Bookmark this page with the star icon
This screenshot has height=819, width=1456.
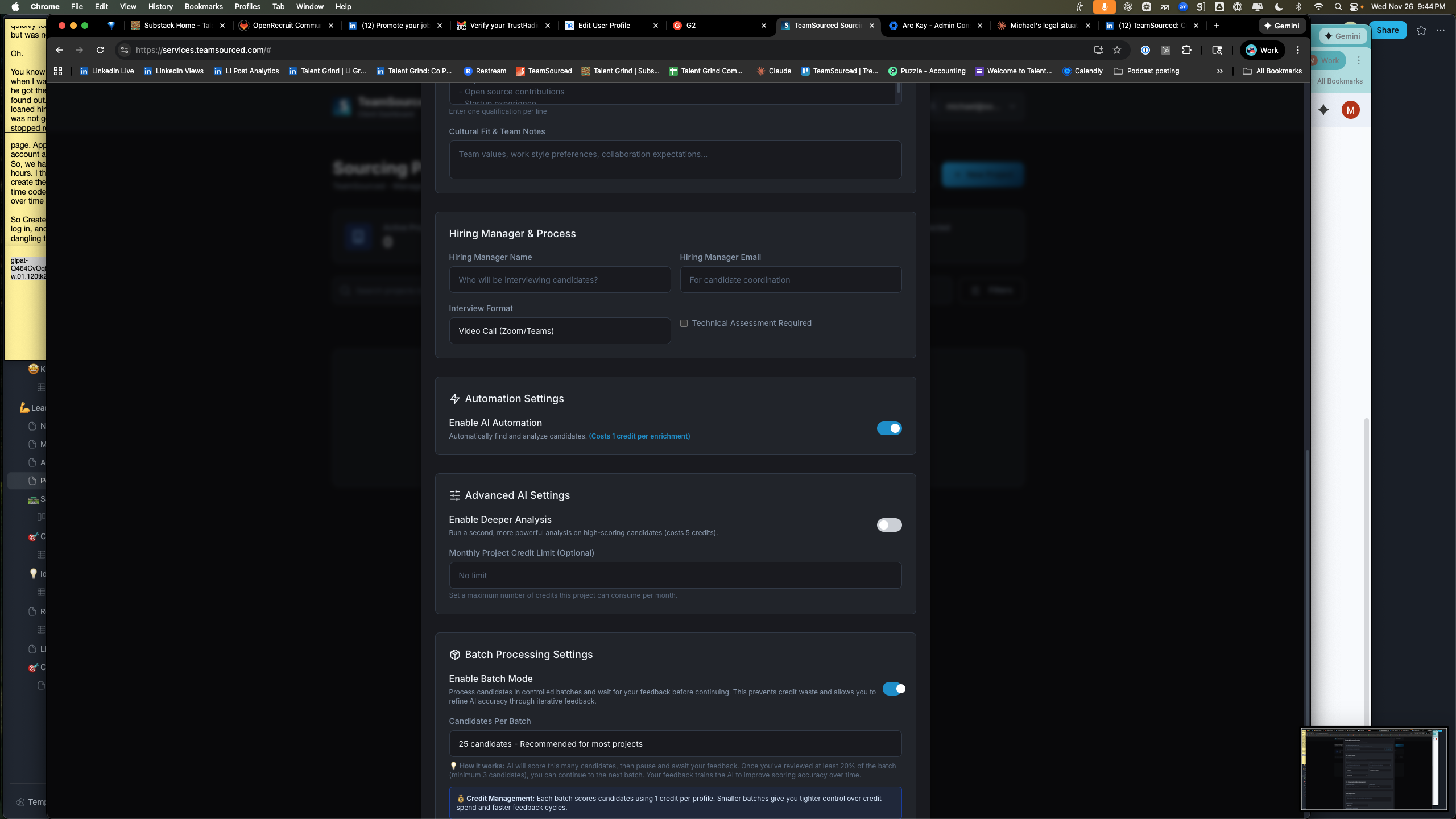(x=1117, y=50)
